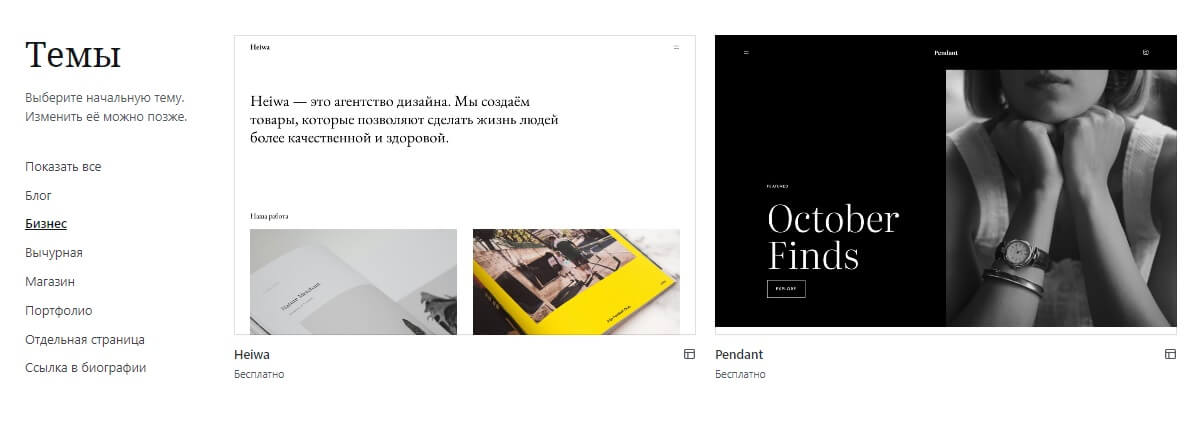The width and height of the screenshot is (1196, 424).
Task: Choose the Отдельная страница category
Action: (85, 340)
